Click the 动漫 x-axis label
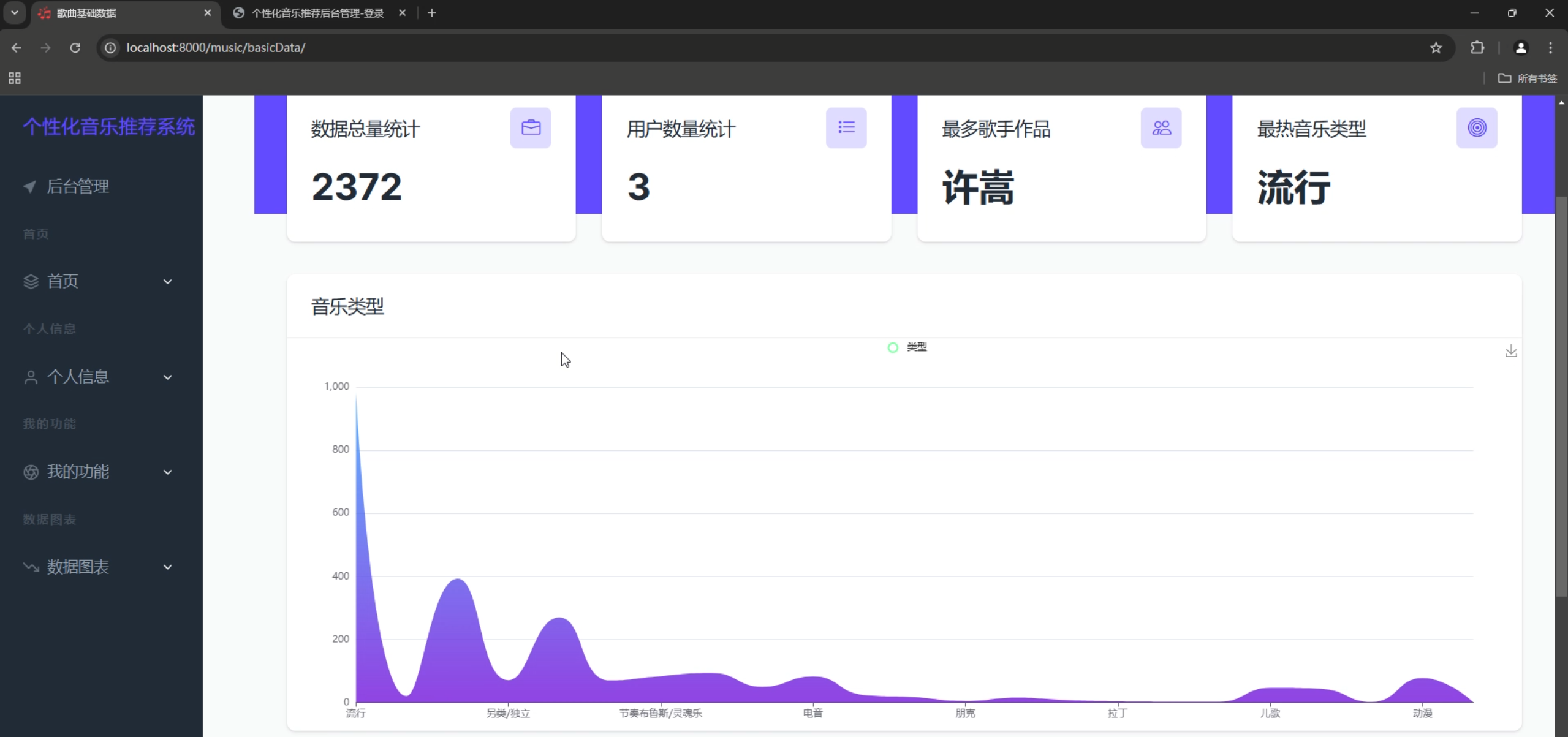1568x737 pixels. pyautogui.click(x=1423, y=713)
